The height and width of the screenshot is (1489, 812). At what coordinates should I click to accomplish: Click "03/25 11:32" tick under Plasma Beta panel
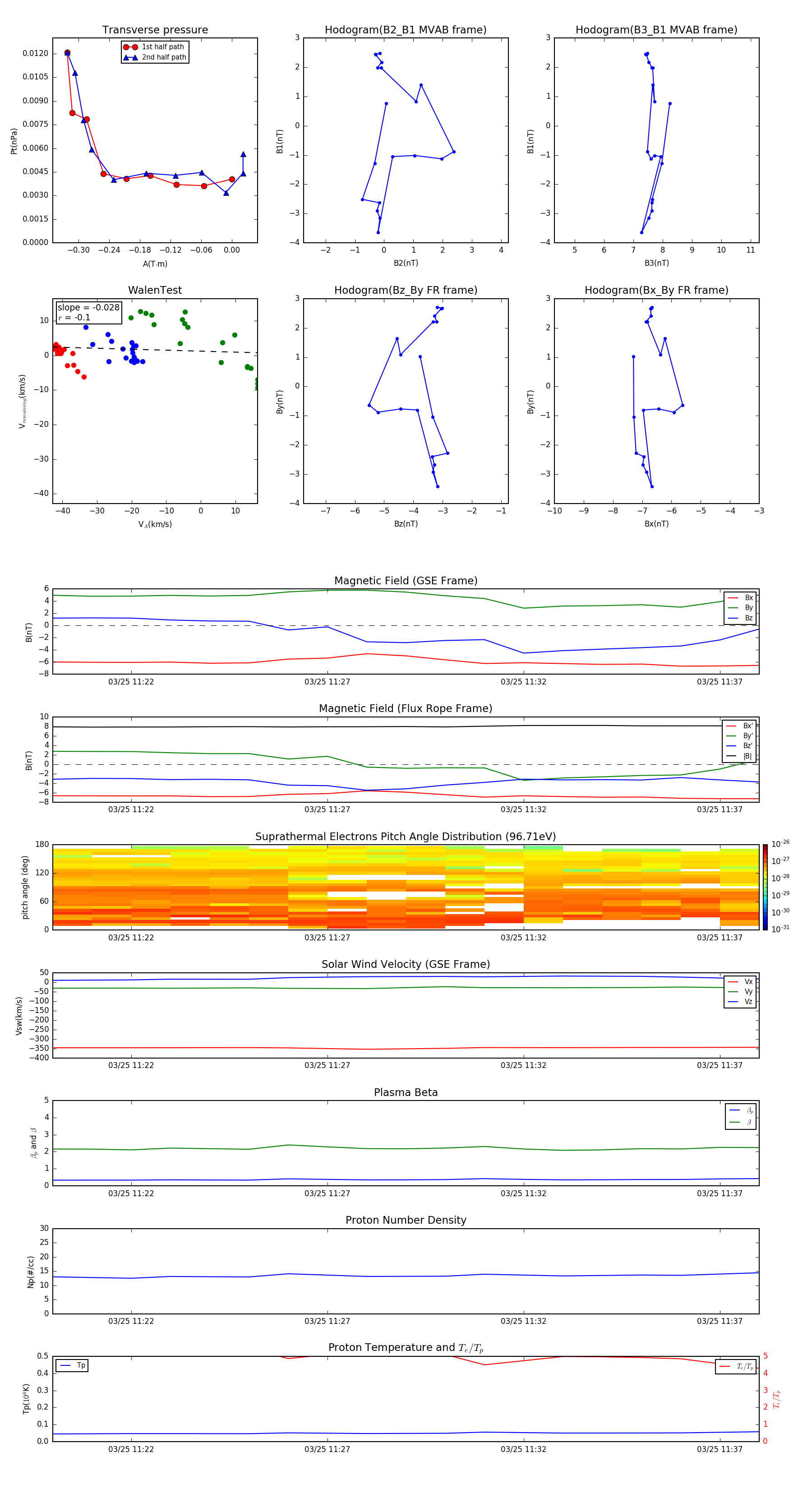[524, 1193]
